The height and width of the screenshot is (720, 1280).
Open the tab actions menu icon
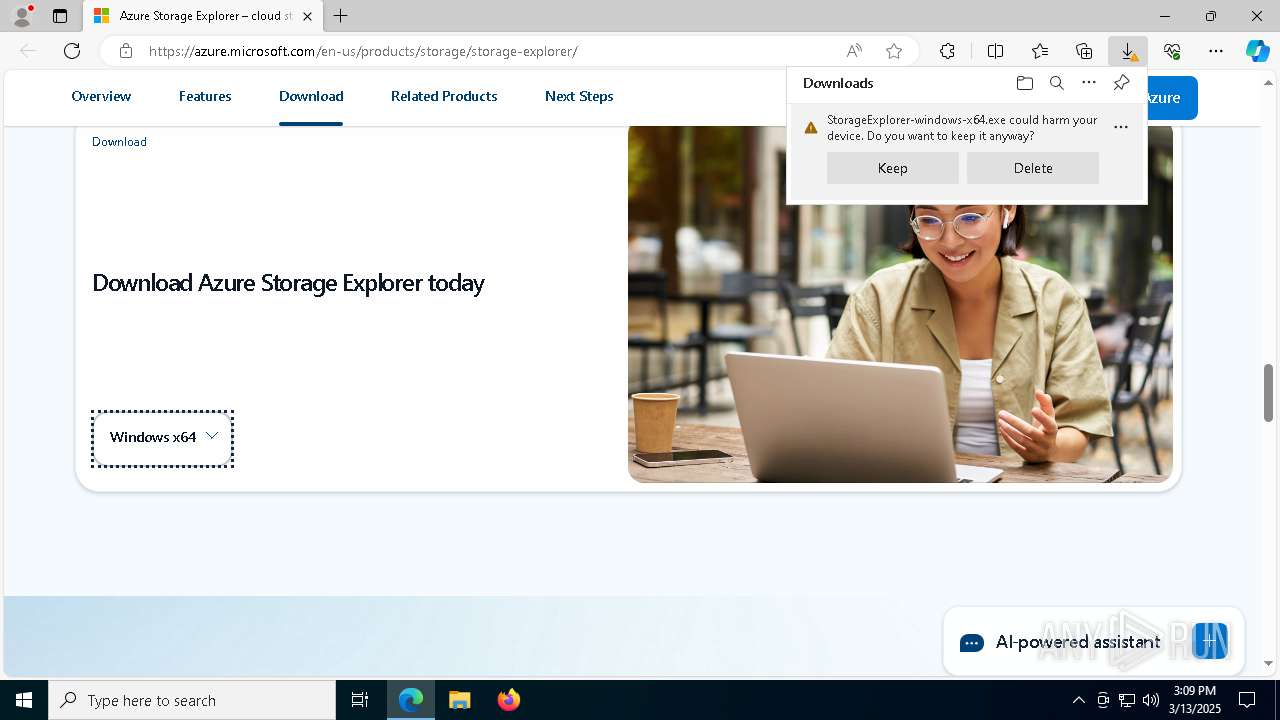pyautogui.click(x=60, y=16)
